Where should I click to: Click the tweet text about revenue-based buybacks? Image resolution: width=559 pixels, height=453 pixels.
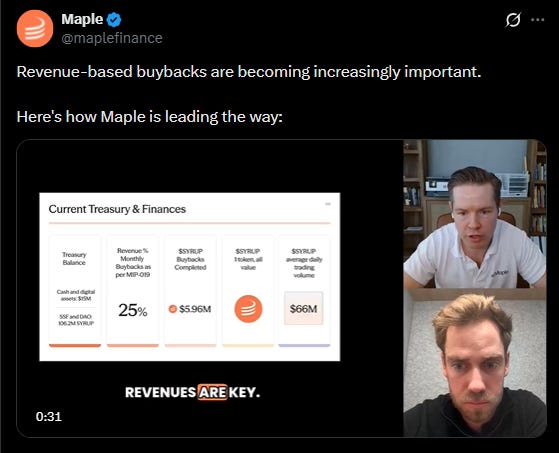[249, 94]
